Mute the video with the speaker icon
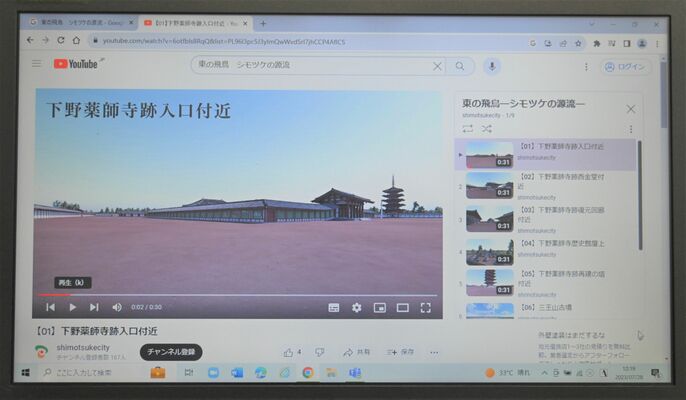Viewport: 686px width, 400px height. [117, 307]
